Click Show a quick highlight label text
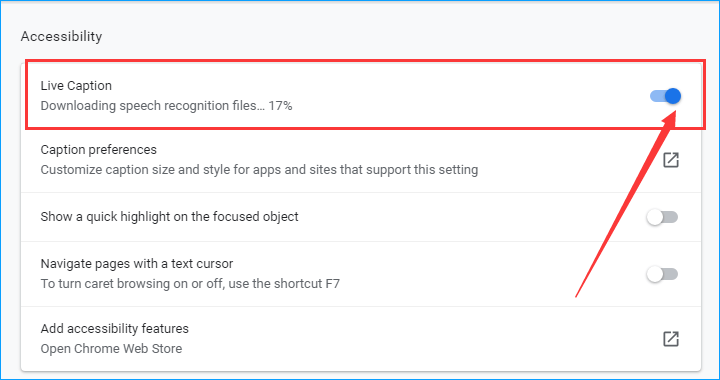 [169, 217]
